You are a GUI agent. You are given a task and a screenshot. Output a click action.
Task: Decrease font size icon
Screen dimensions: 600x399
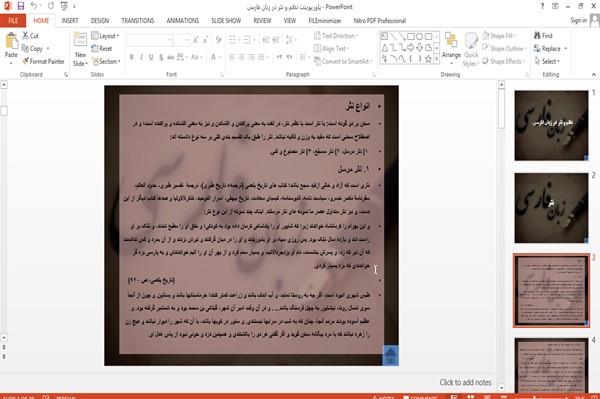click(x=205, y=40)
